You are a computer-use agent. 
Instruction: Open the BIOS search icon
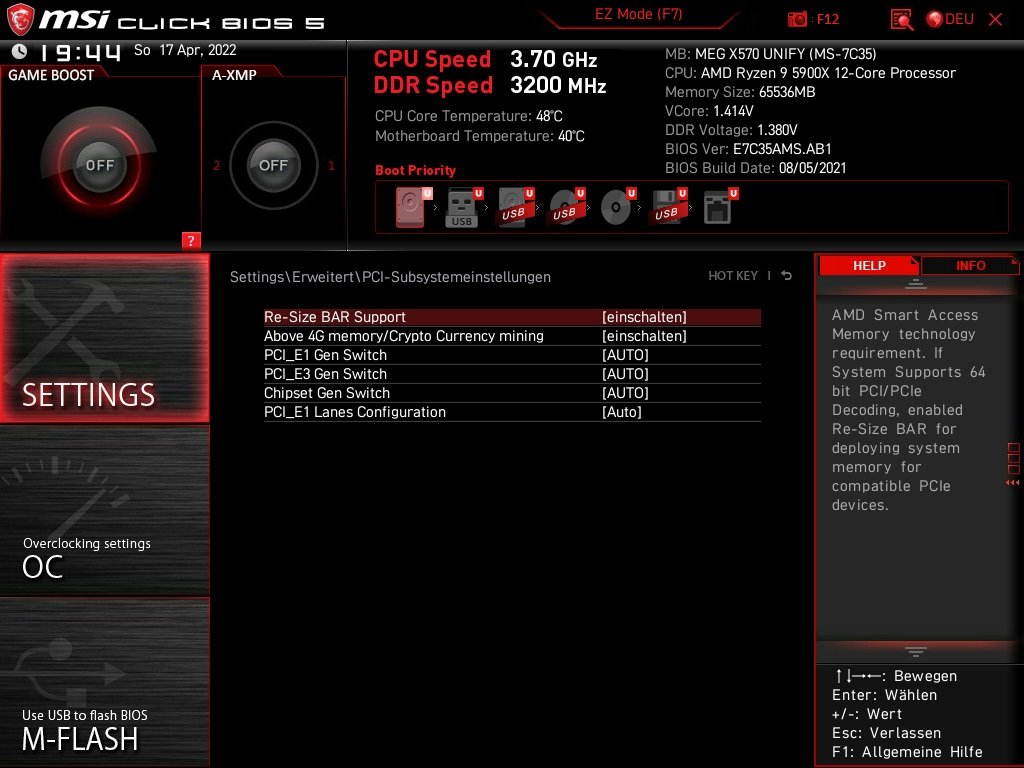pos(901,19)
